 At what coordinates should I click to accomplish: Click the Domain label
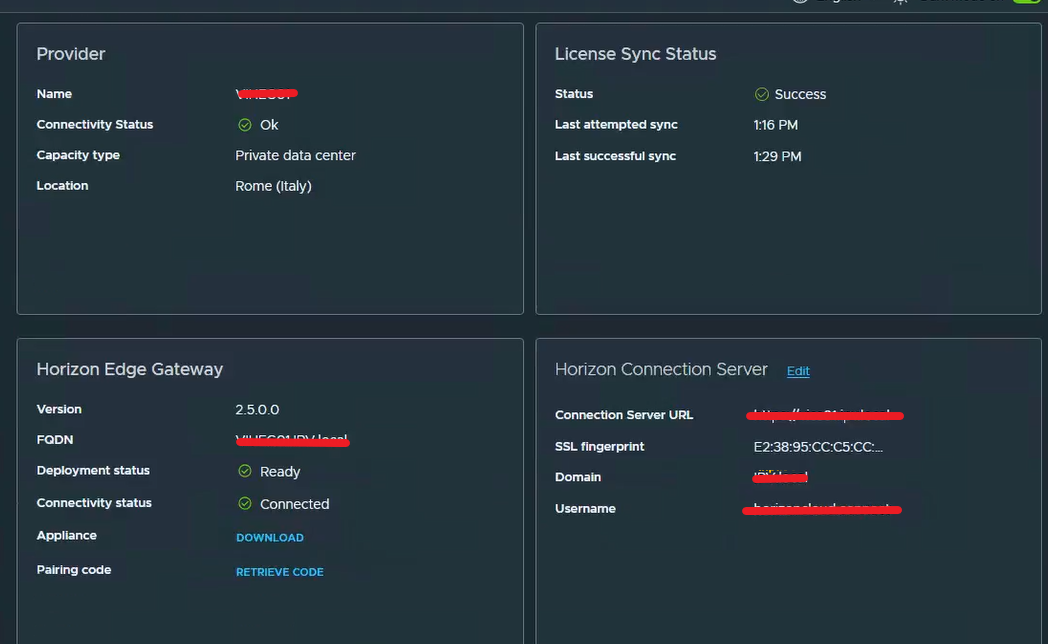click(x=578, y=478)
